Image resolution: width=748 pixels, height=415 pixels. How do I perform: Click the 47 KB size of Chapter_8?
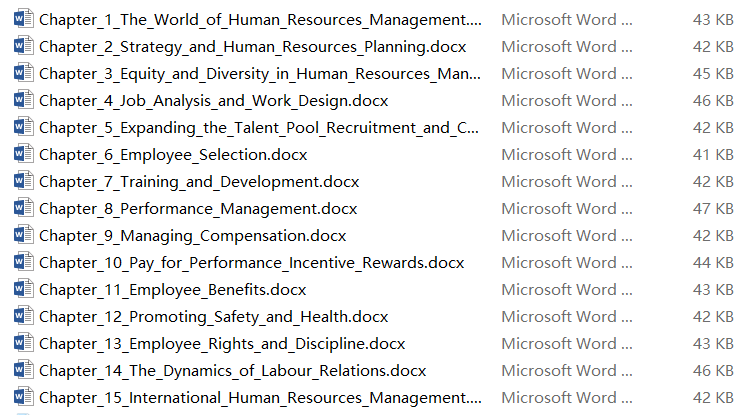[x=713, y=208]
